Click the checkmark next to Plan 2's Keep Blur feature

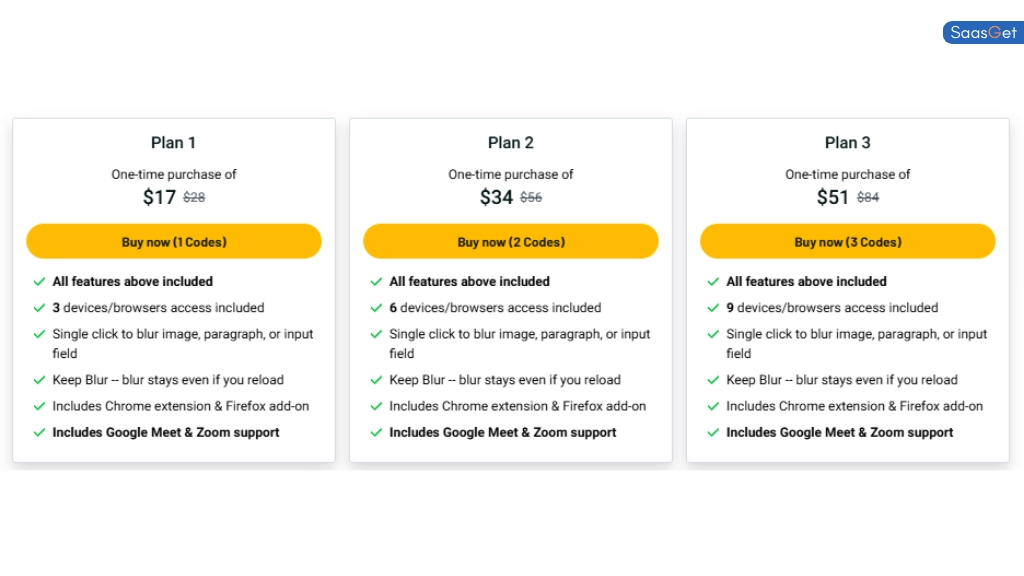coord(377,380)
